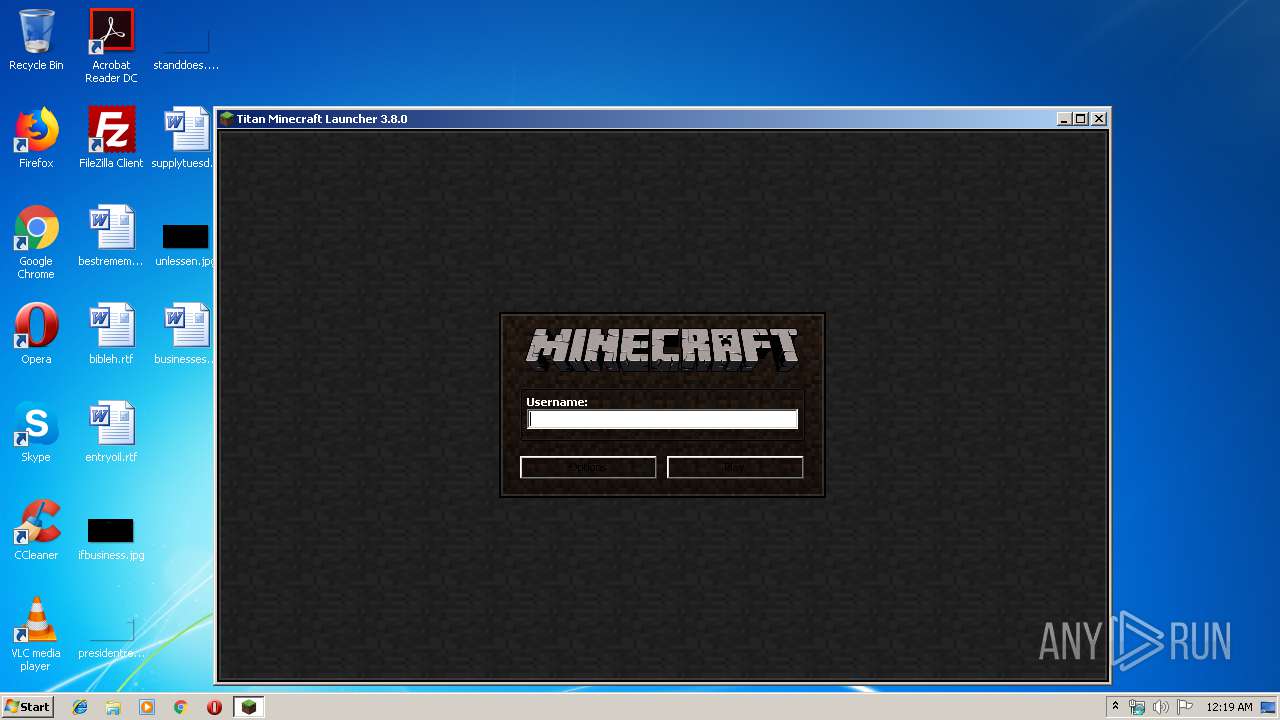Maximize the Titan Minecraft Launcher window
Screen dimensions: 1280x720
[1081, 118]
